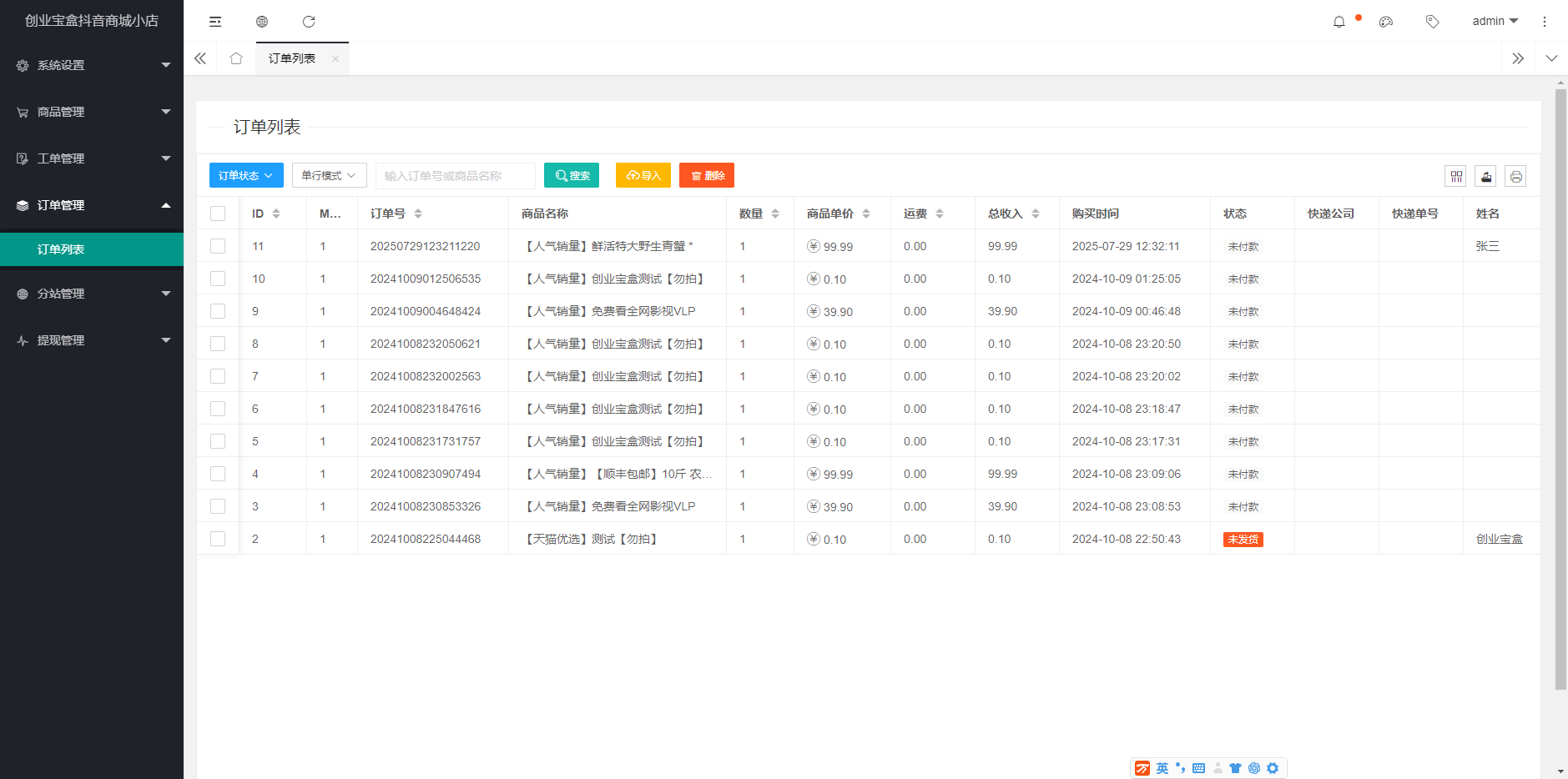The width and height of the screenshot is (1568, 779).
Task: Open the website globe icon
Action: 262,22
